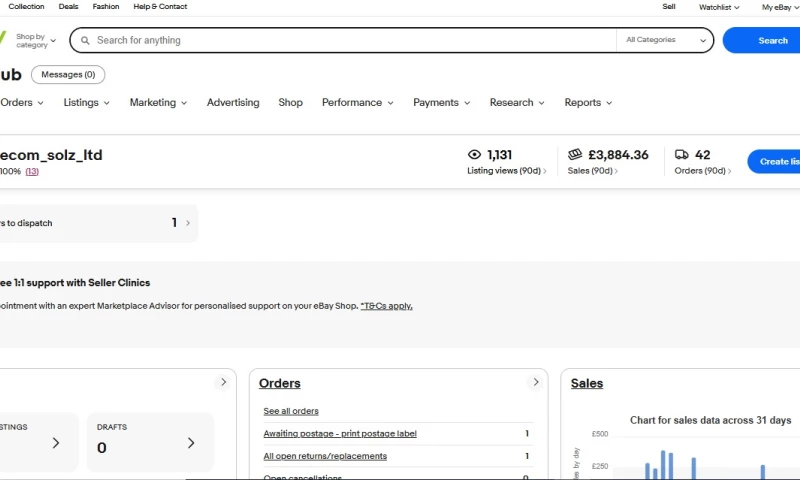
Task: Click the truck icon beside Orders count
Action: (x=682, y=154)
